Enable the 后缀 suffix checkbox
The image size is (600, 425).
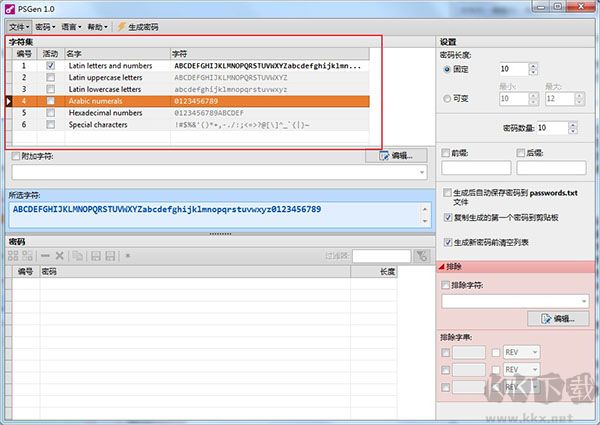[520, 153]
